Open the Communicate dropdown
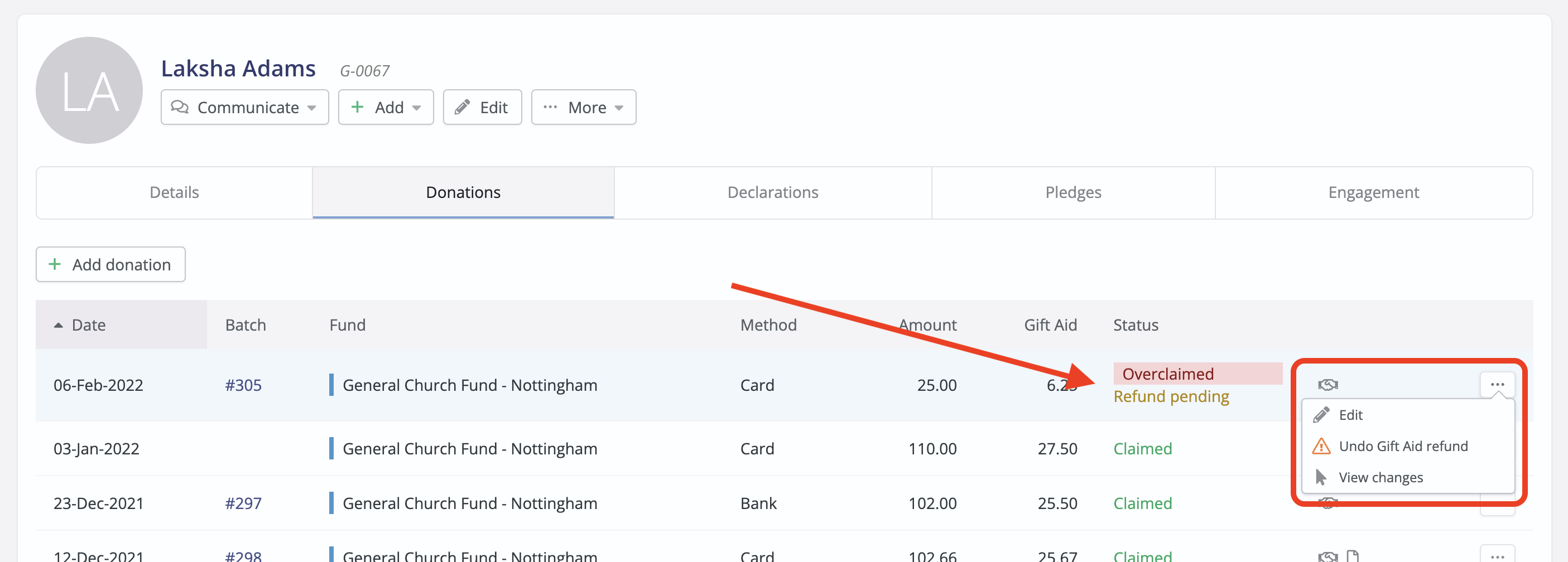This screenshot has width=1568, height=562. 244,107
